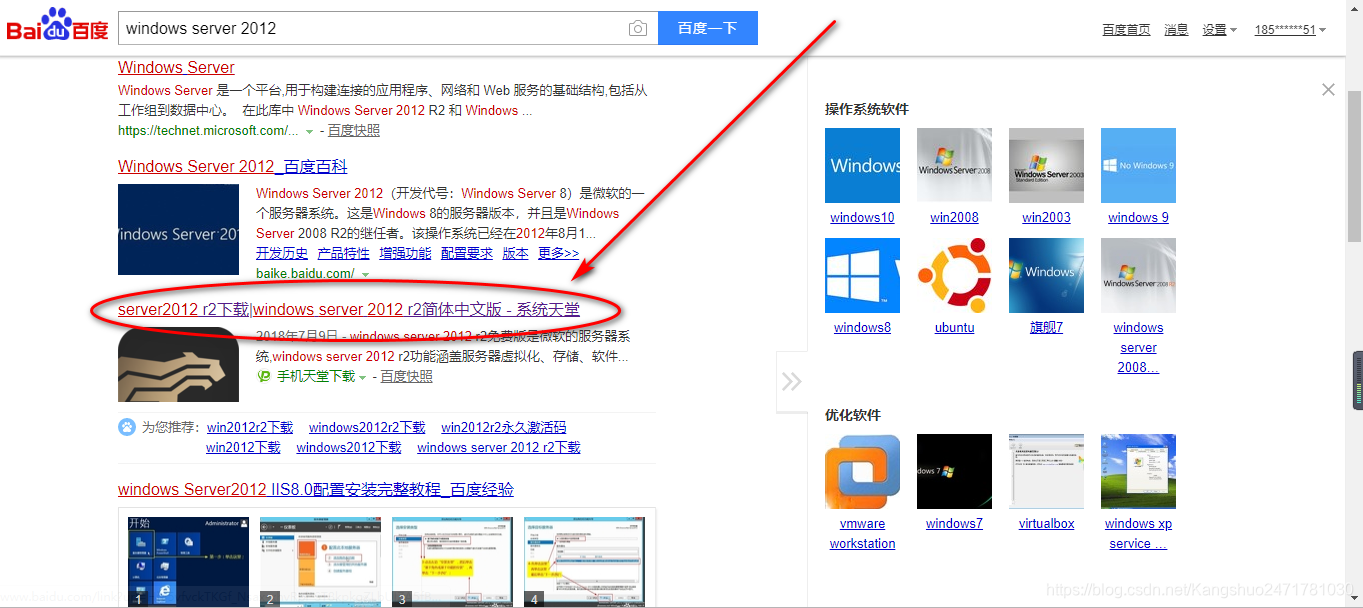Open recommended search windows2012下载
Viewport: 1363px width, 608px height.
[348, 447]
